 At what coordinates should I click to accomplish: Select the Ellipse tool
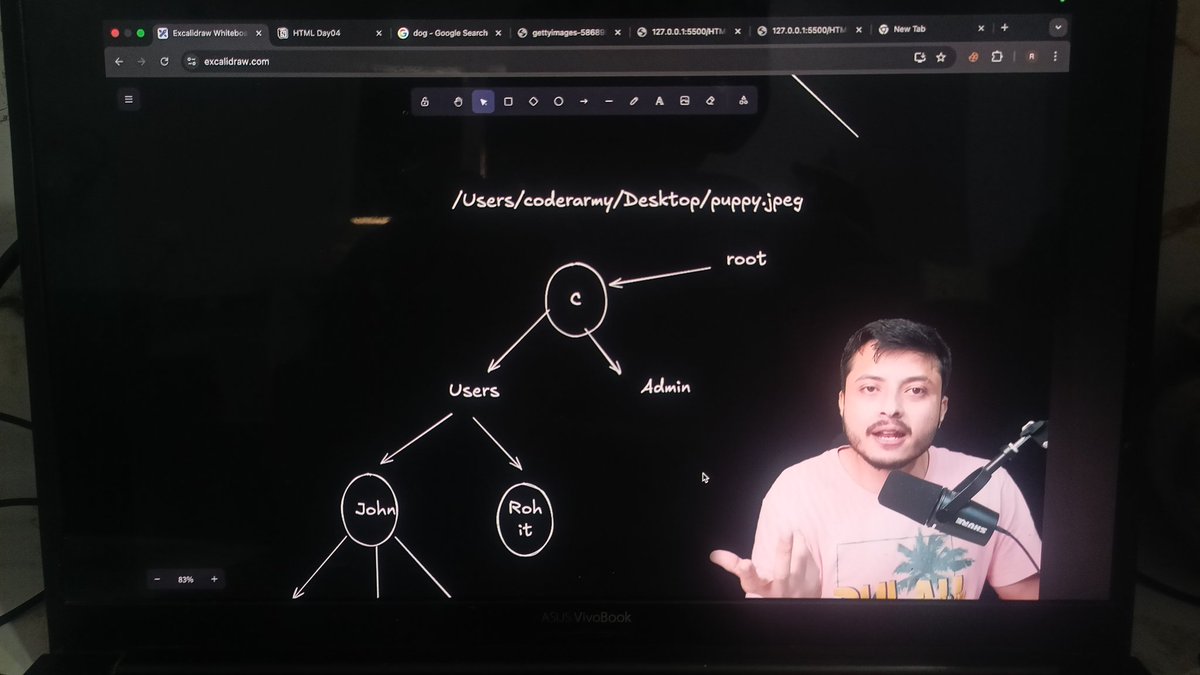(558, 101)
